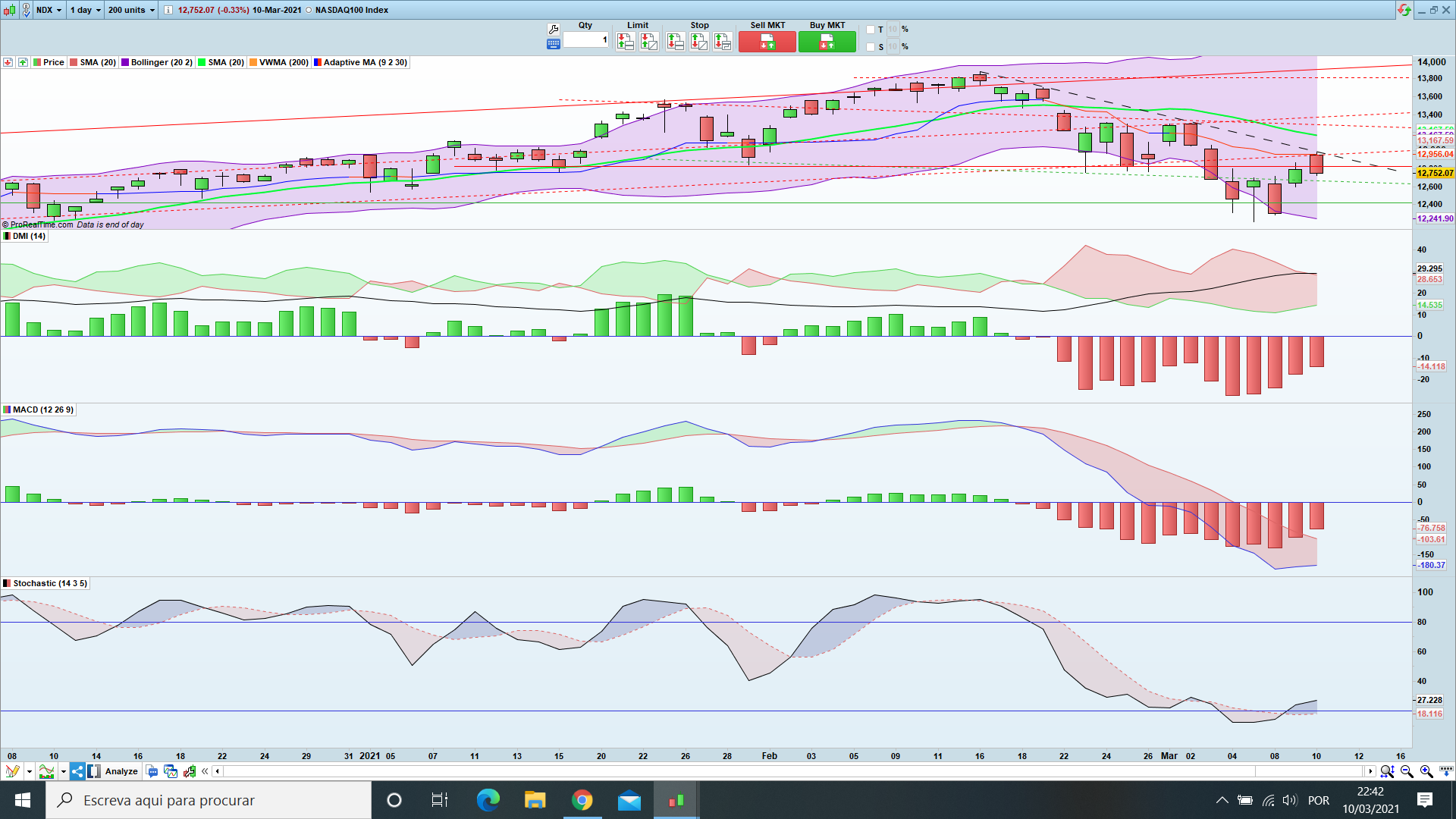Click the blue share icon
This screenshot has width=1456, height=819.
[77, 771]
